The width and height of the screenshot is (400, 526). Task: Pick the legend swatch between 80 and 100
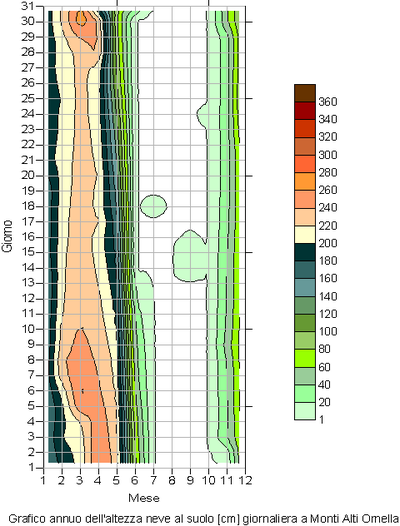tap(305, 340)
